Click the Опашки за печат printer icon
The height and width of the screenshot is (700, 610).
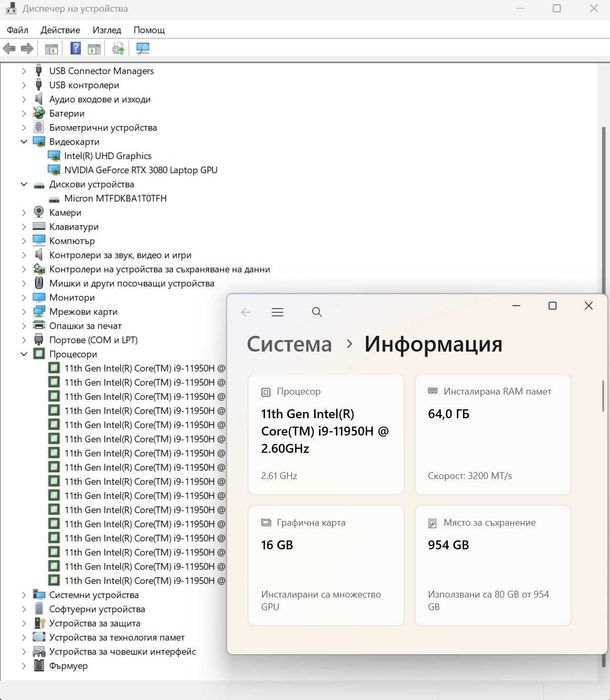point(39,325)
